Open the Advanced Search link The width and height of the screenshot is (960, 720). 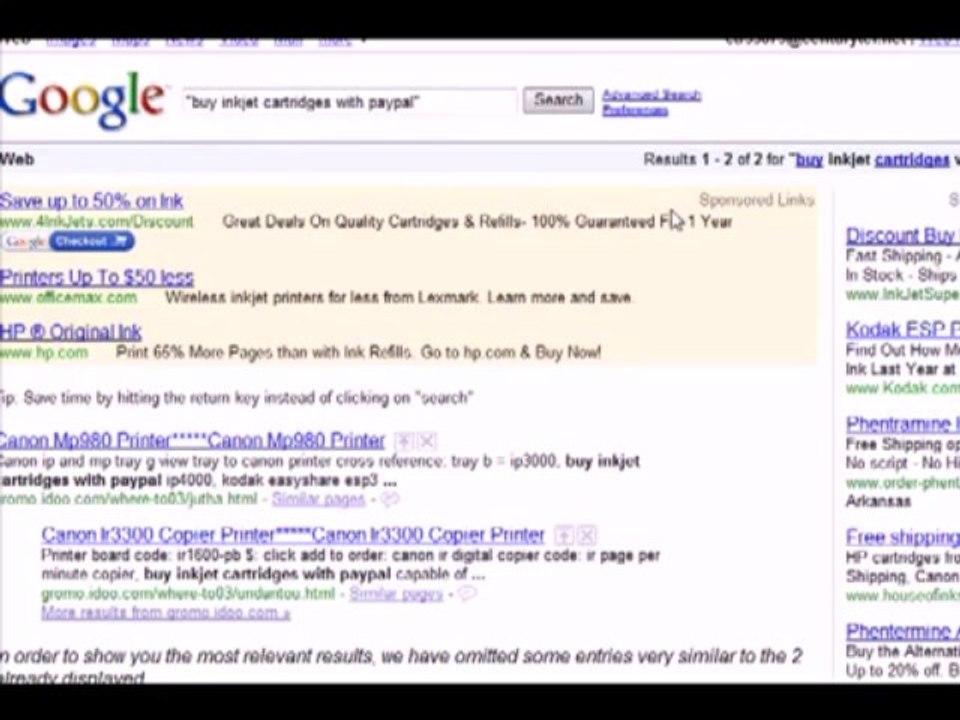[x=651, y=95]
